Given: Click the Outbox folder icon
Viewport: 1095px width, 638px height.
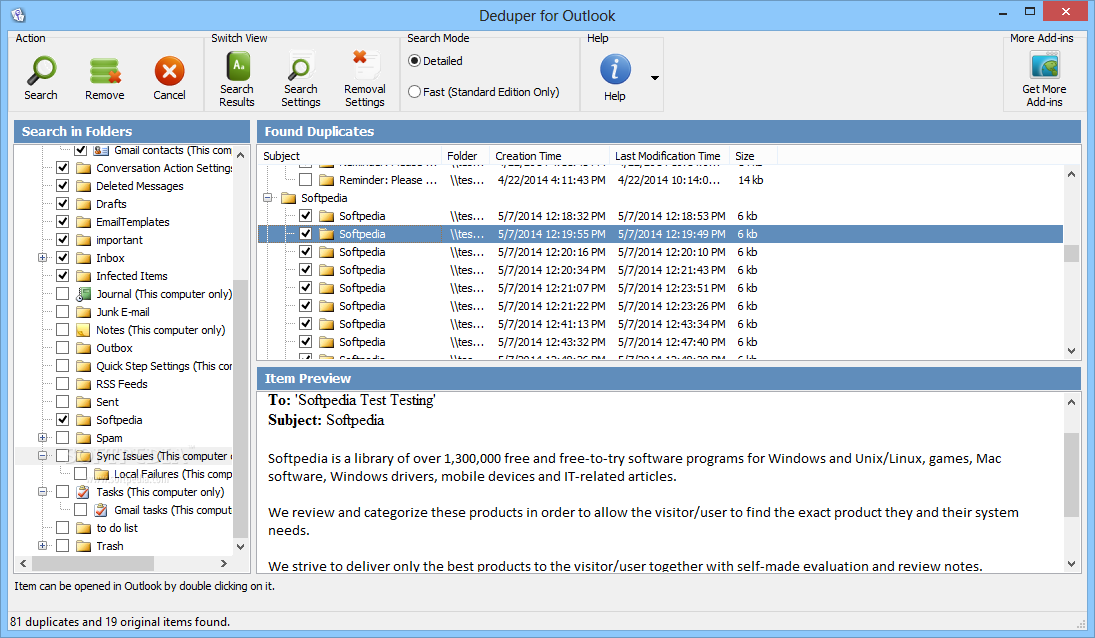Looking at the screenshot, I should click(84, 348).
